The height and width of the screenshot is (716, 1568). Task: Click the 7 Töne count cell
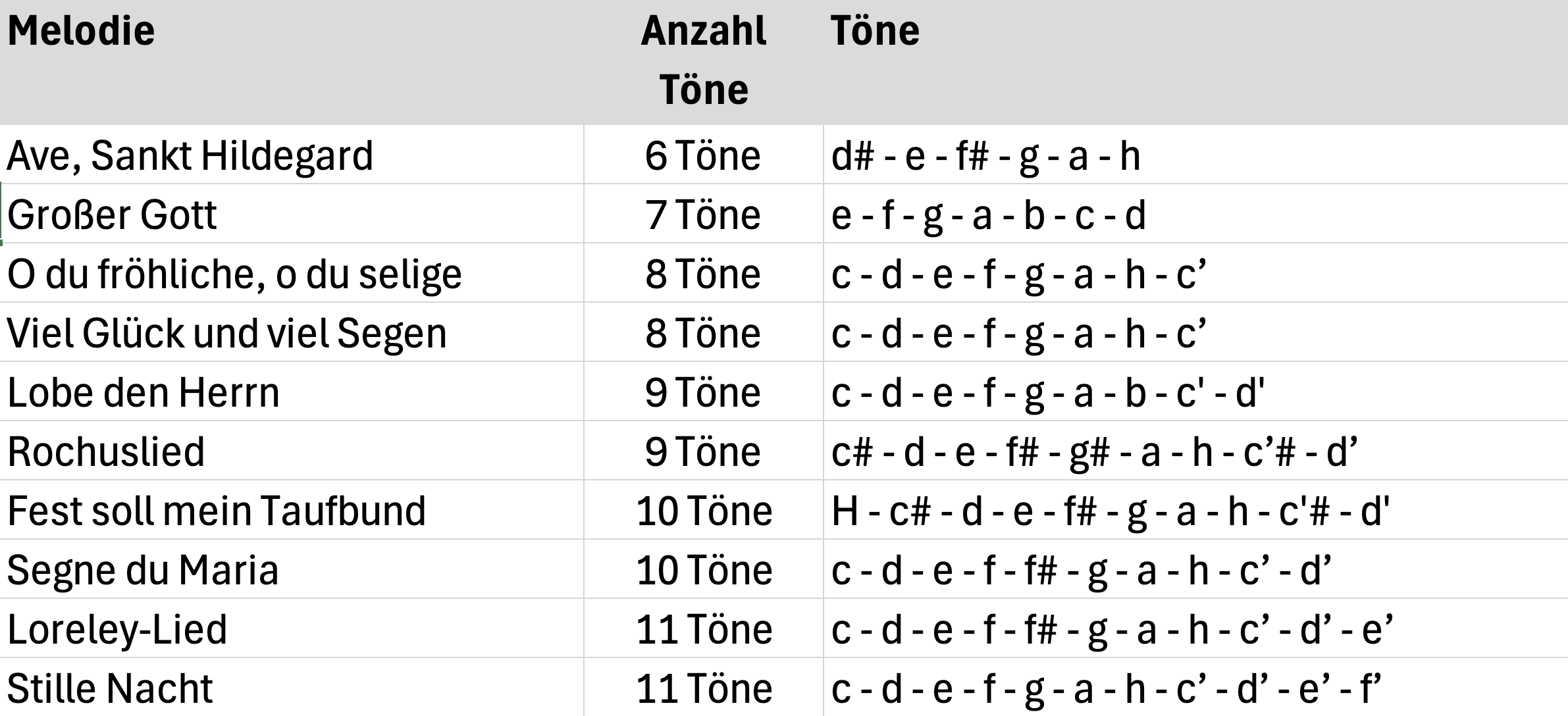click(x=703, y=214)
